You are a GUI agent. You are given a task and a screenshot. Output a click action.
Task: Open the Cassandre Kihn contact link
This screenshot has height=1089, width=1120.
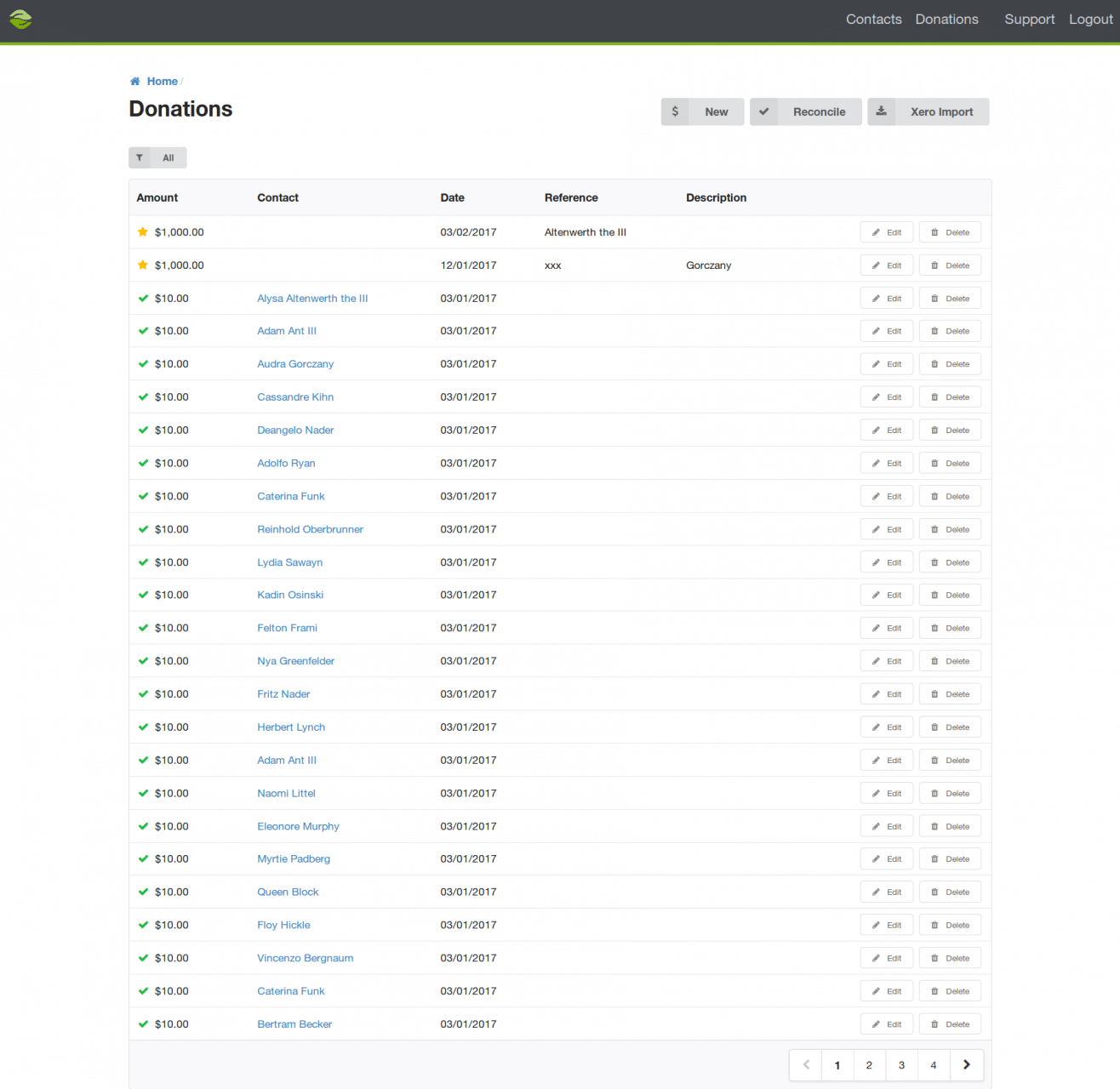tap(295, 396)
